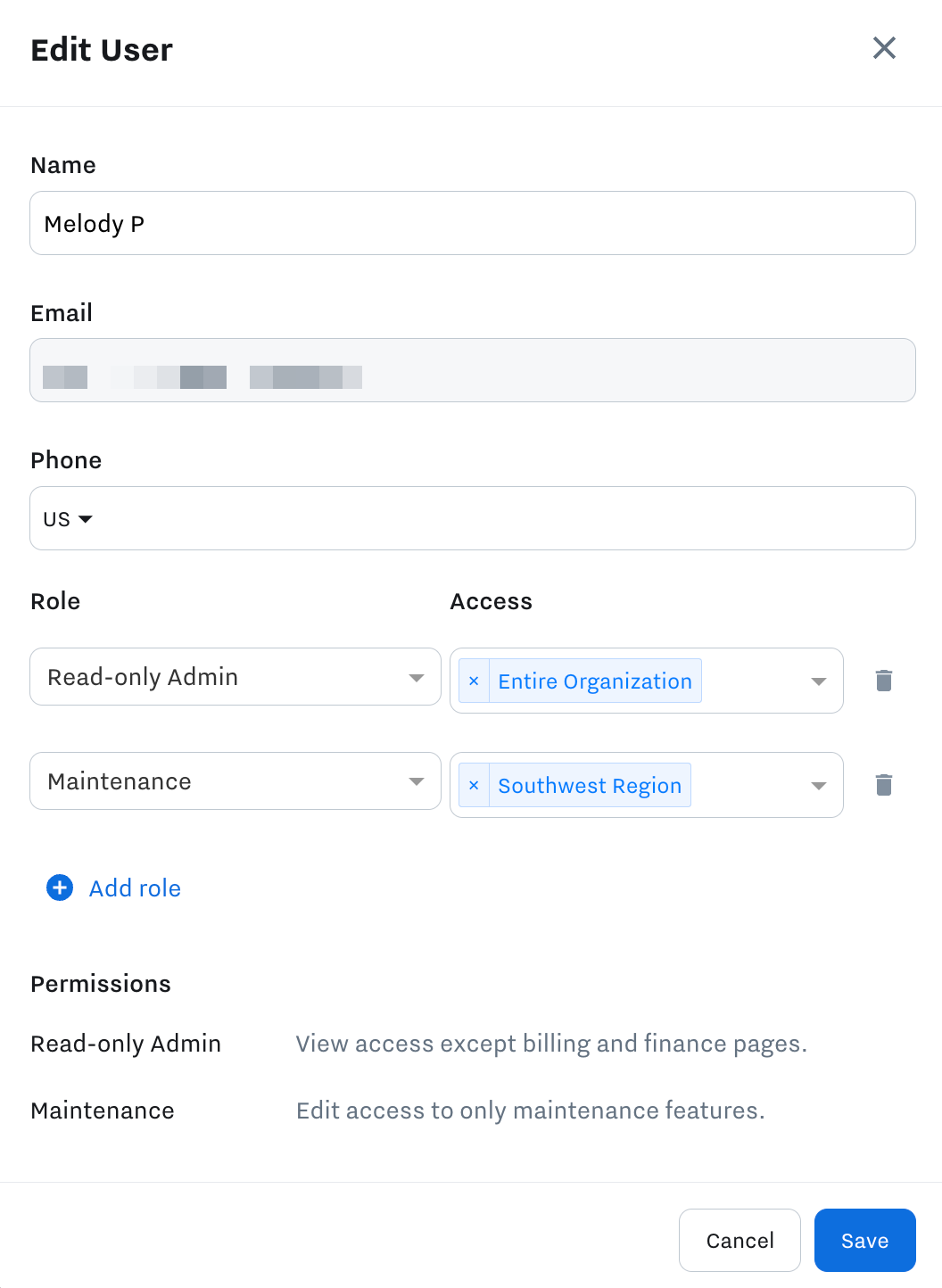Close the Edit User dialog

click(x=884, y=48)
